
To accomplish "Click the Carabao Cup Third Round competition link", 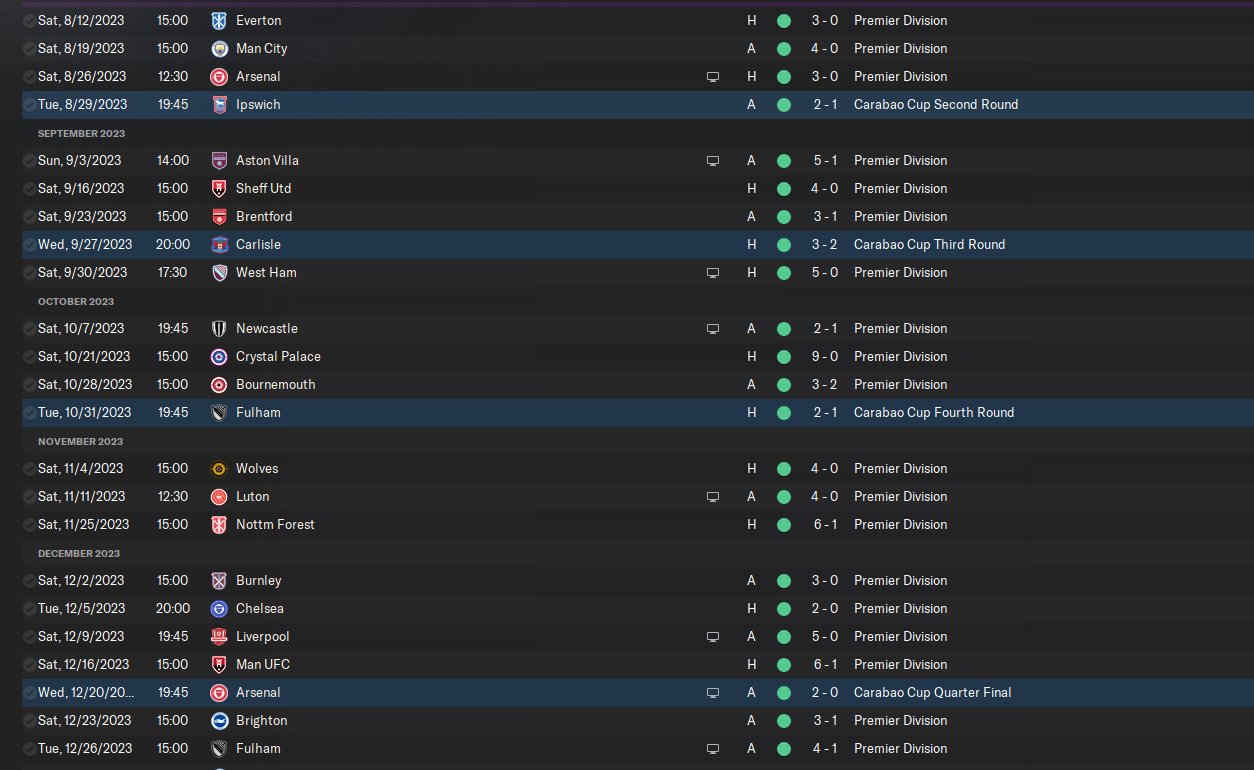I will point(929,244).
